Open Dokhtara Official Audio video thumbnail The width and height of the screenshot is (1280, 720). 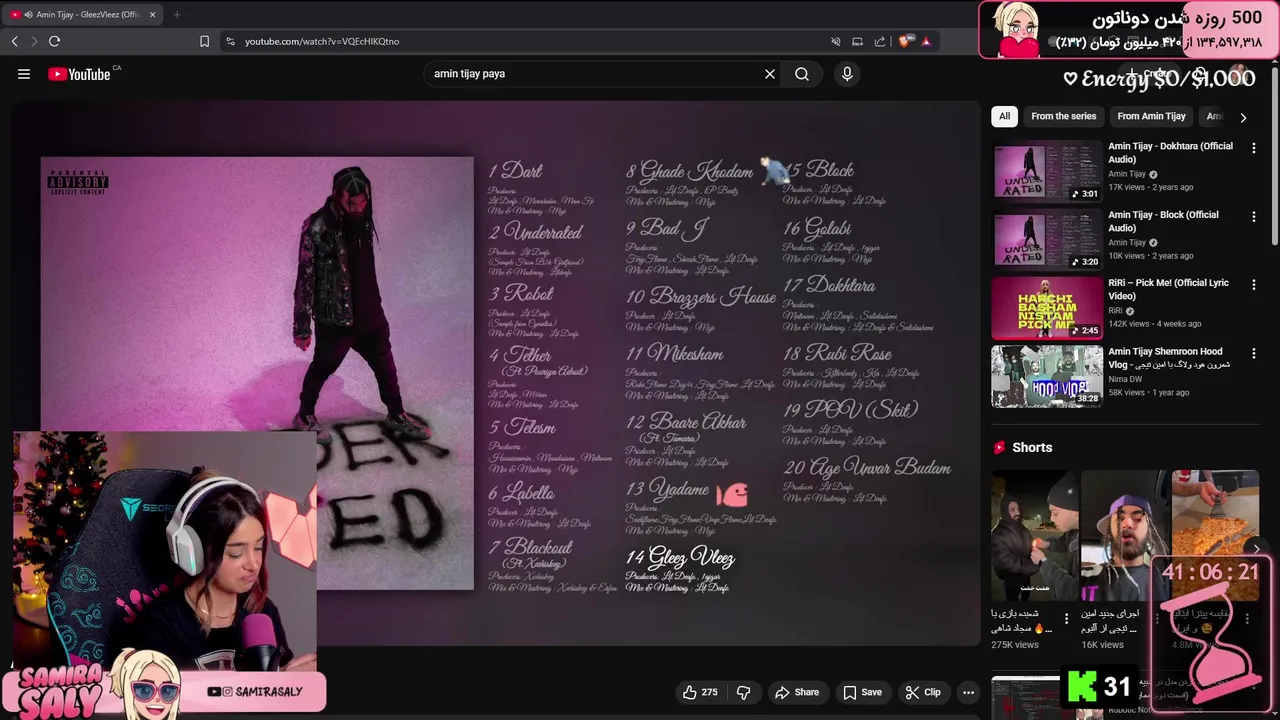[1047, 170]
